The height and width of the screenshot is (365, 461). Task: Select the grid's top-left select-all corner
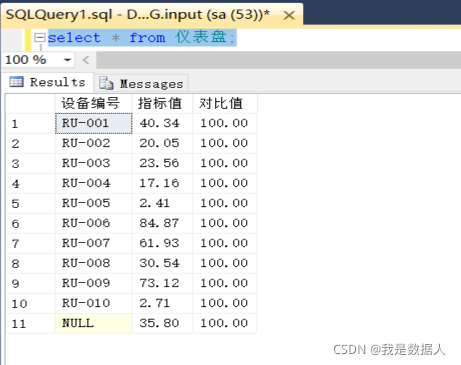31,104
